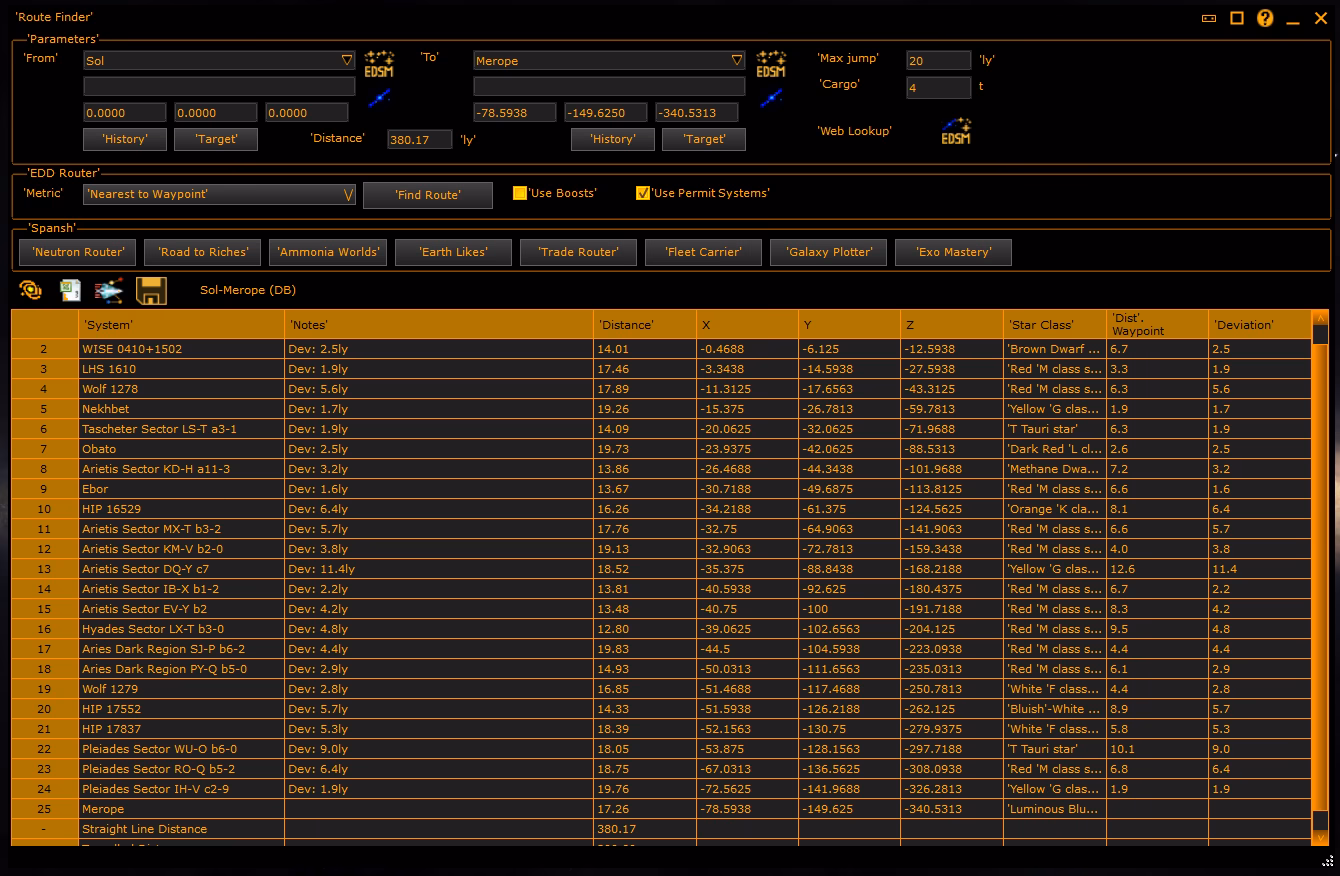Open Road to Riches
Image resolution: width=1340 pixels, height=876 pixels.
click(203, 252)
